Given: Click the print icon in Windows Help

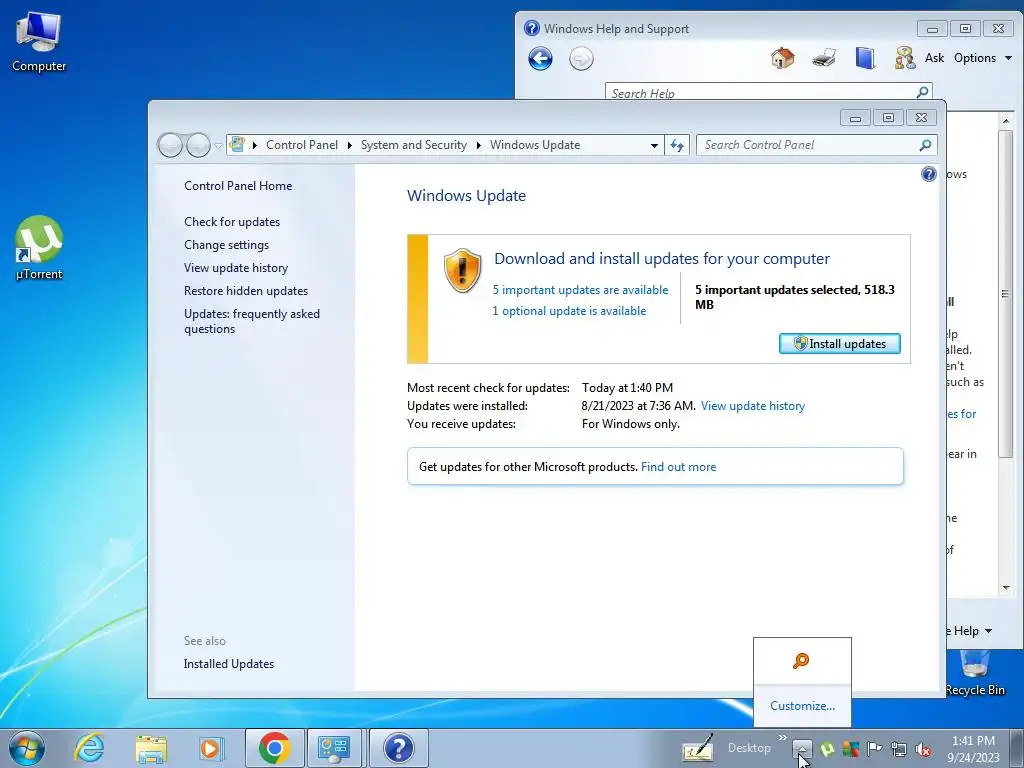Looking at the screenshot, I should (824, 58).
